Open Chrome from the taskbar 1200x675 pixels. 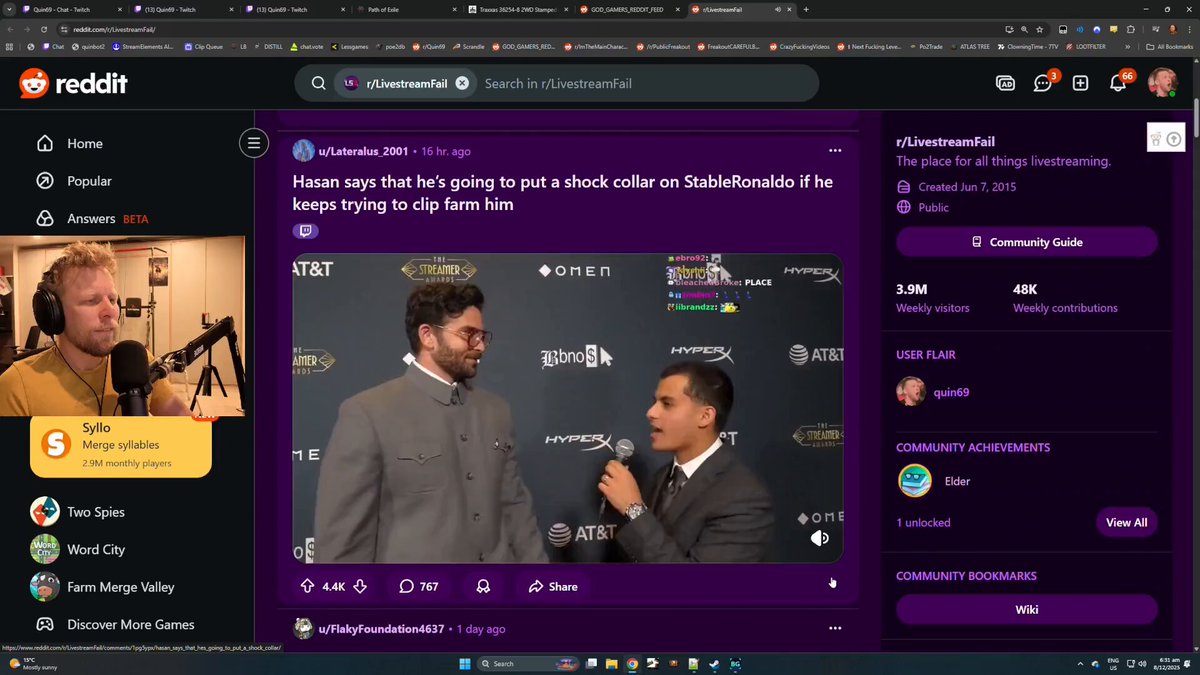coord(632,663)
